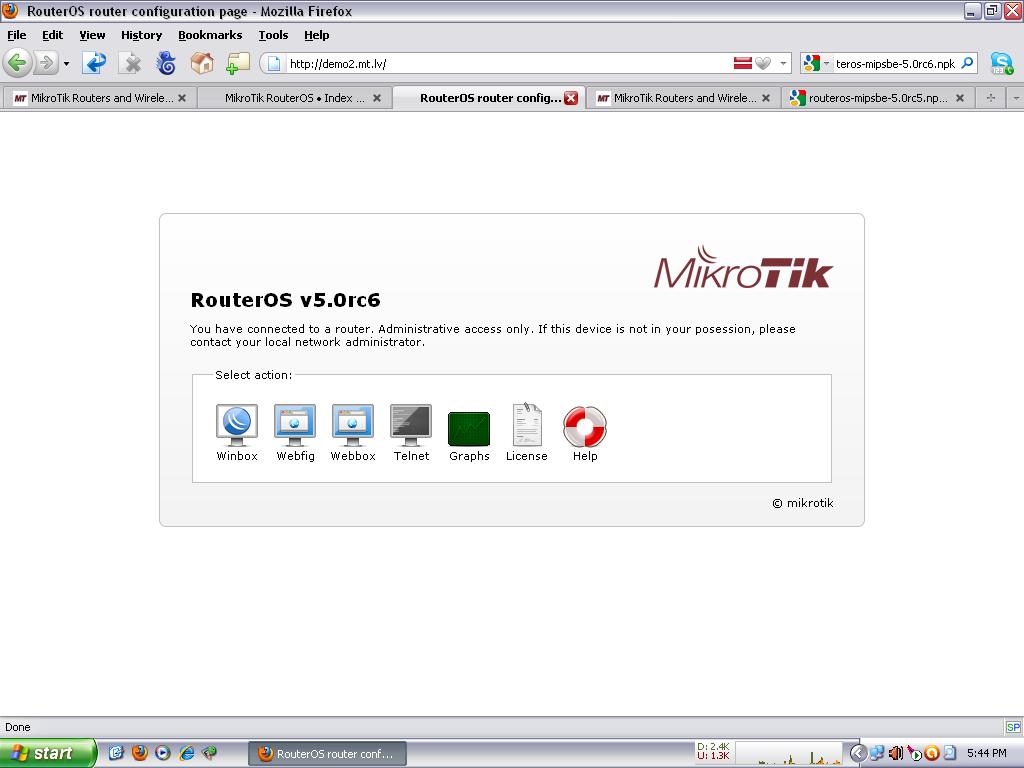Close the routeros-mipsbe-5.0rc5.npk tab
This screenshot has height=768, width=1024.
(x=960, y=98)
